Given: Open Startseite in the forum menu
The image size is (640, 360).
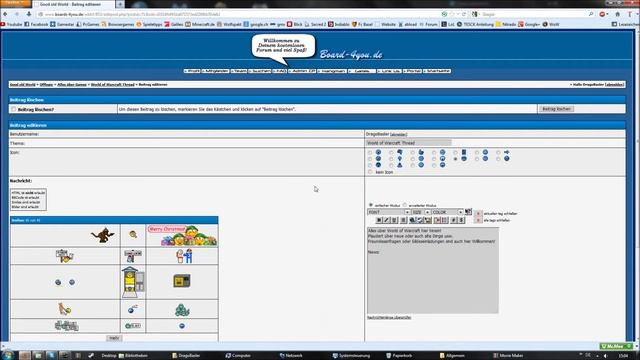Looking at the screenshot, I should click(437, 71).
